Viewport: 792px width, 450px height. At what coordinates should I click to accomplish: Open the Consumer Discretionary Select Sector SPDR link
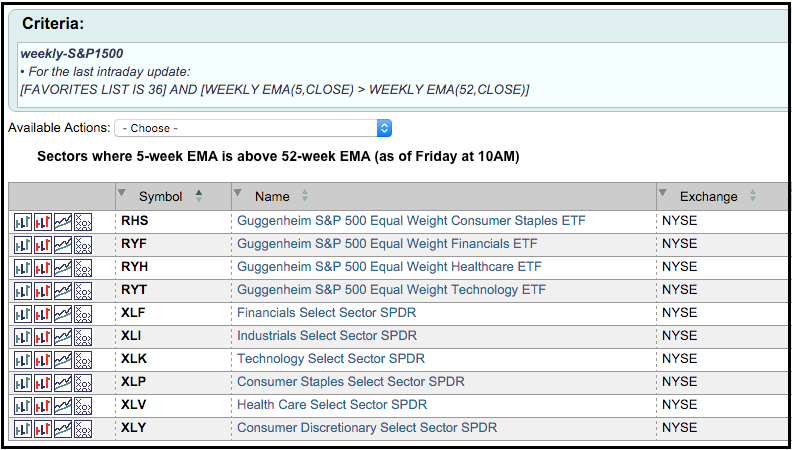[366, 428]
